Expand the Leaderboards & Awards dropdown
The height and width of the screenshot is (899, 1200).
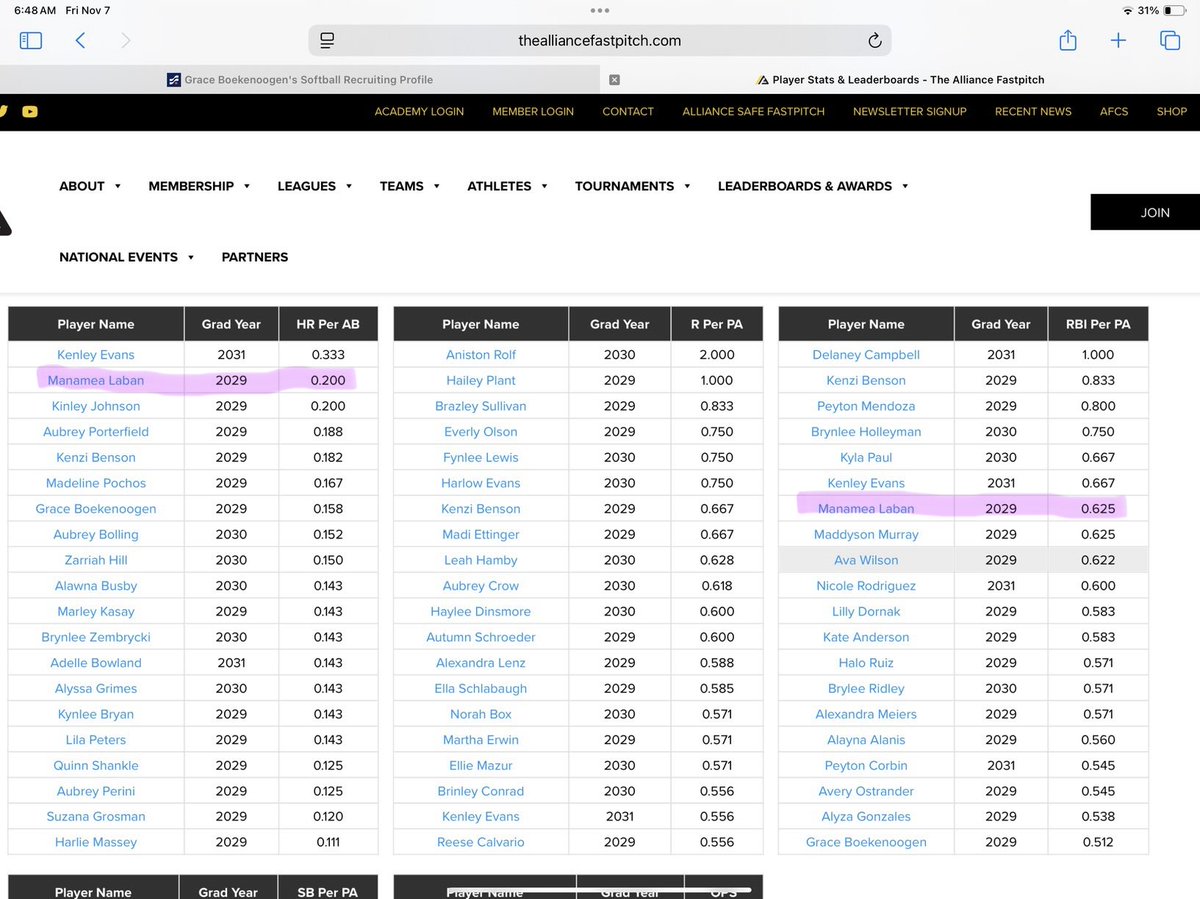[813, 186]
